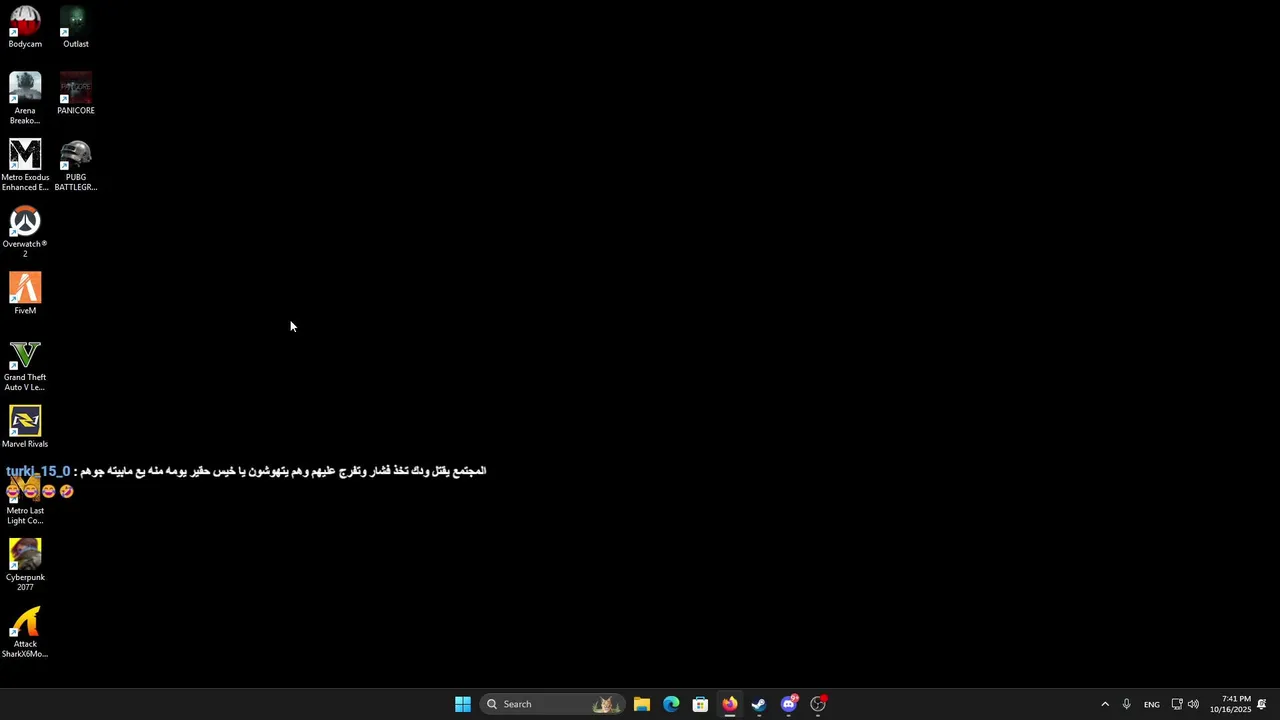Select the Attack Shark X6 mouse icon

(x=25, y=632)
